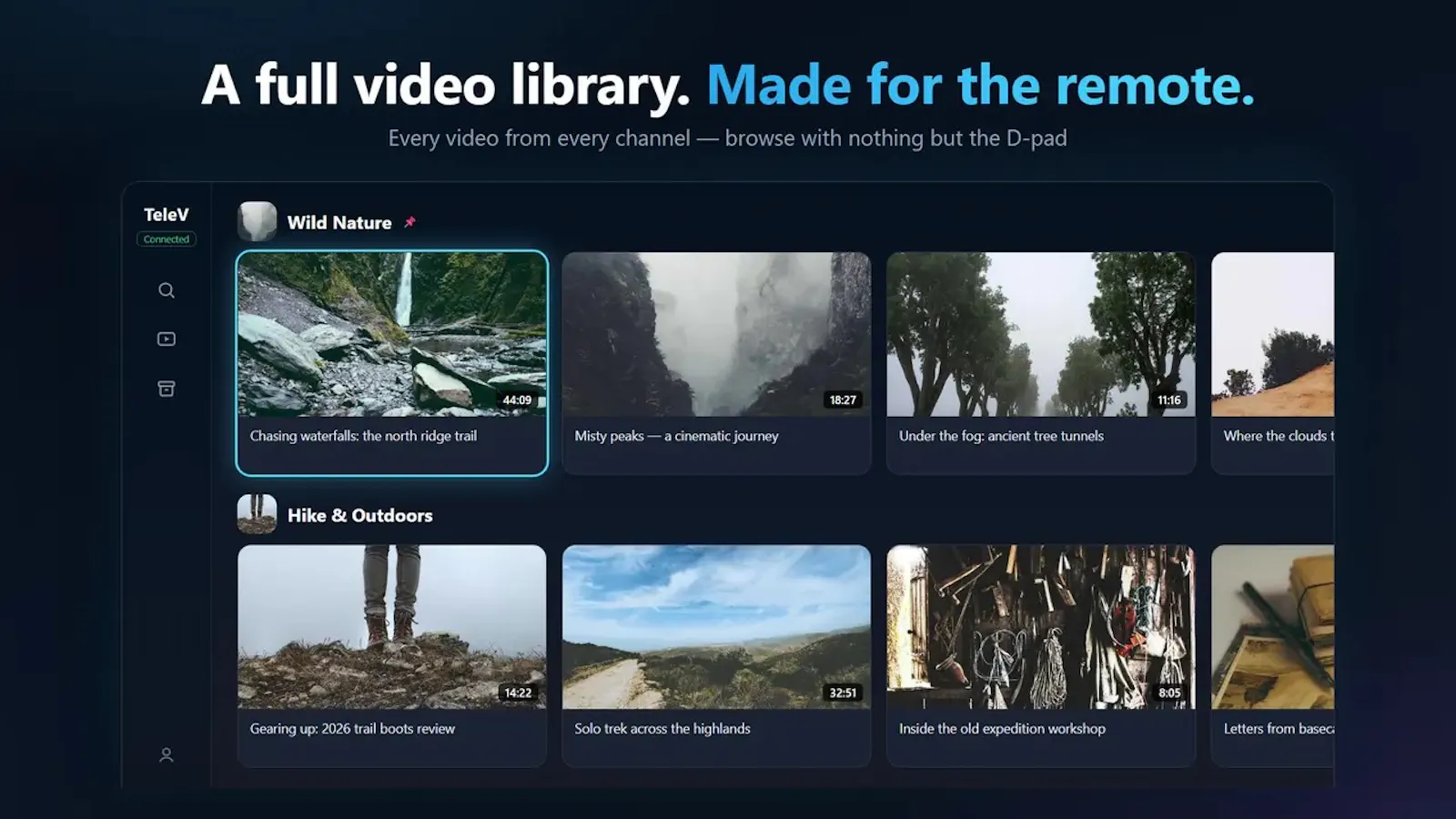Open the video library sidebar icon
1456x819 pixels.
click(x=166, y=339)
